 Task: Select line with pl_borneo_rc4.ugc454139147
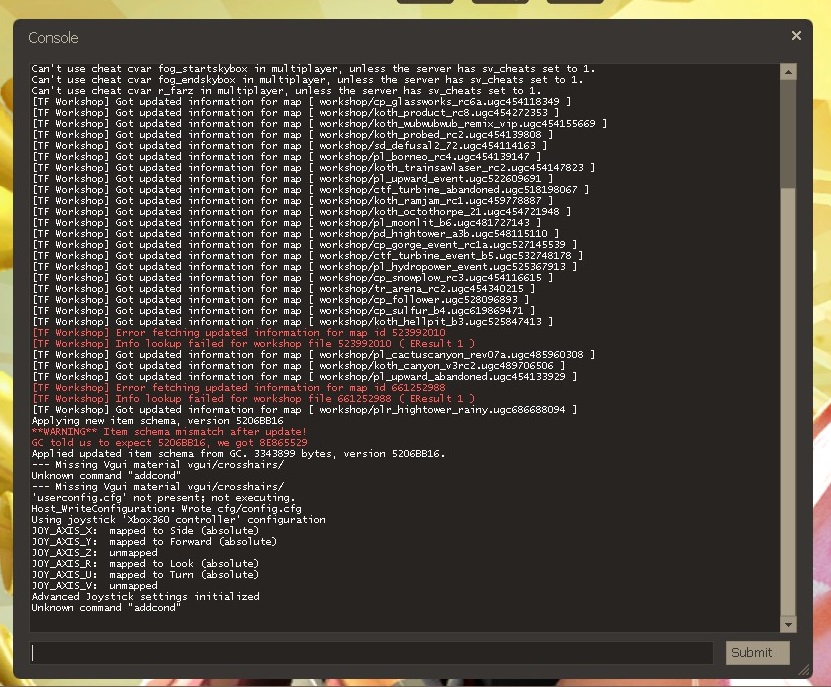tap(287, 157)
